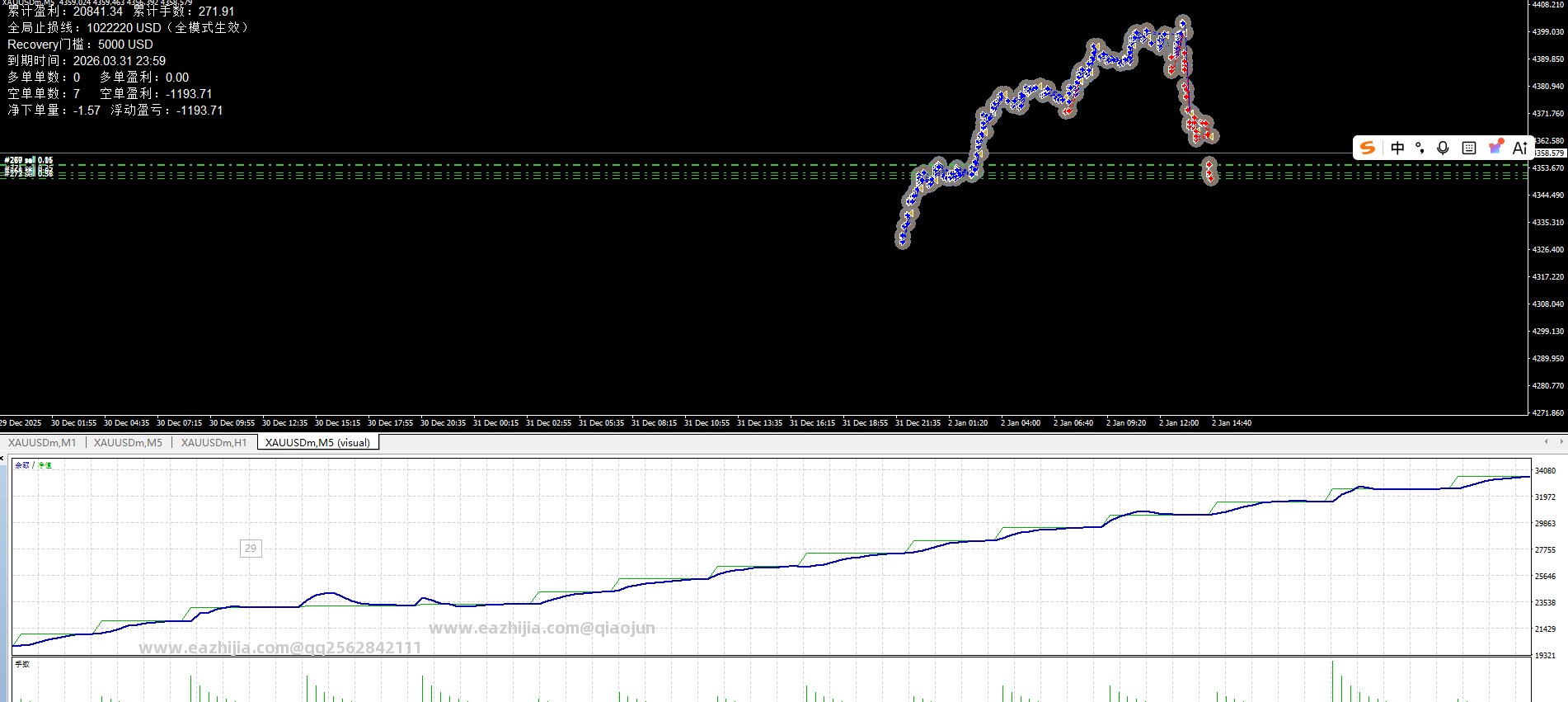Click the 余额 balance legend label

pyautogui.click(x=22, y=465)
